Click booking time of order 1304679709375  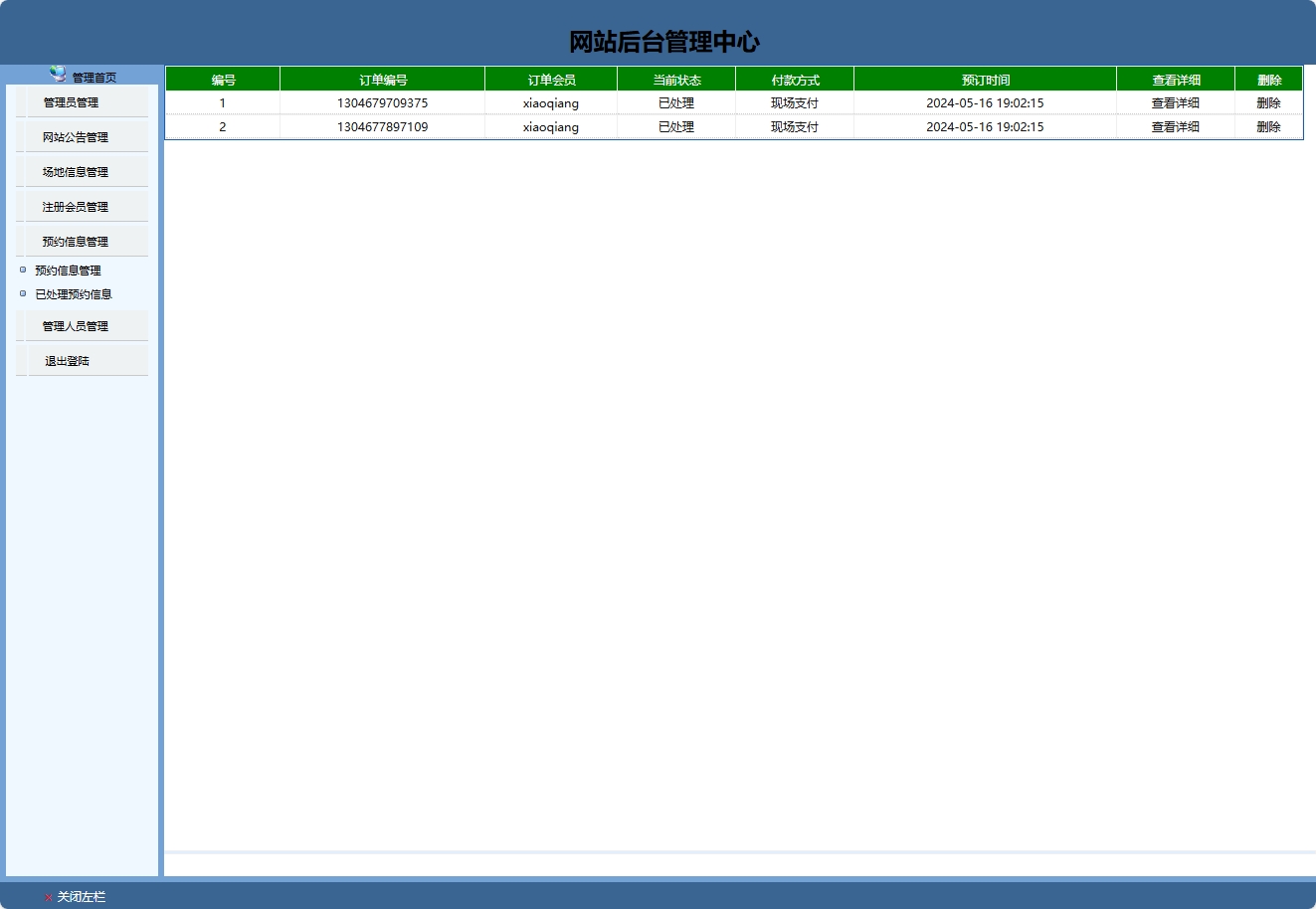[x=985, y=103]
